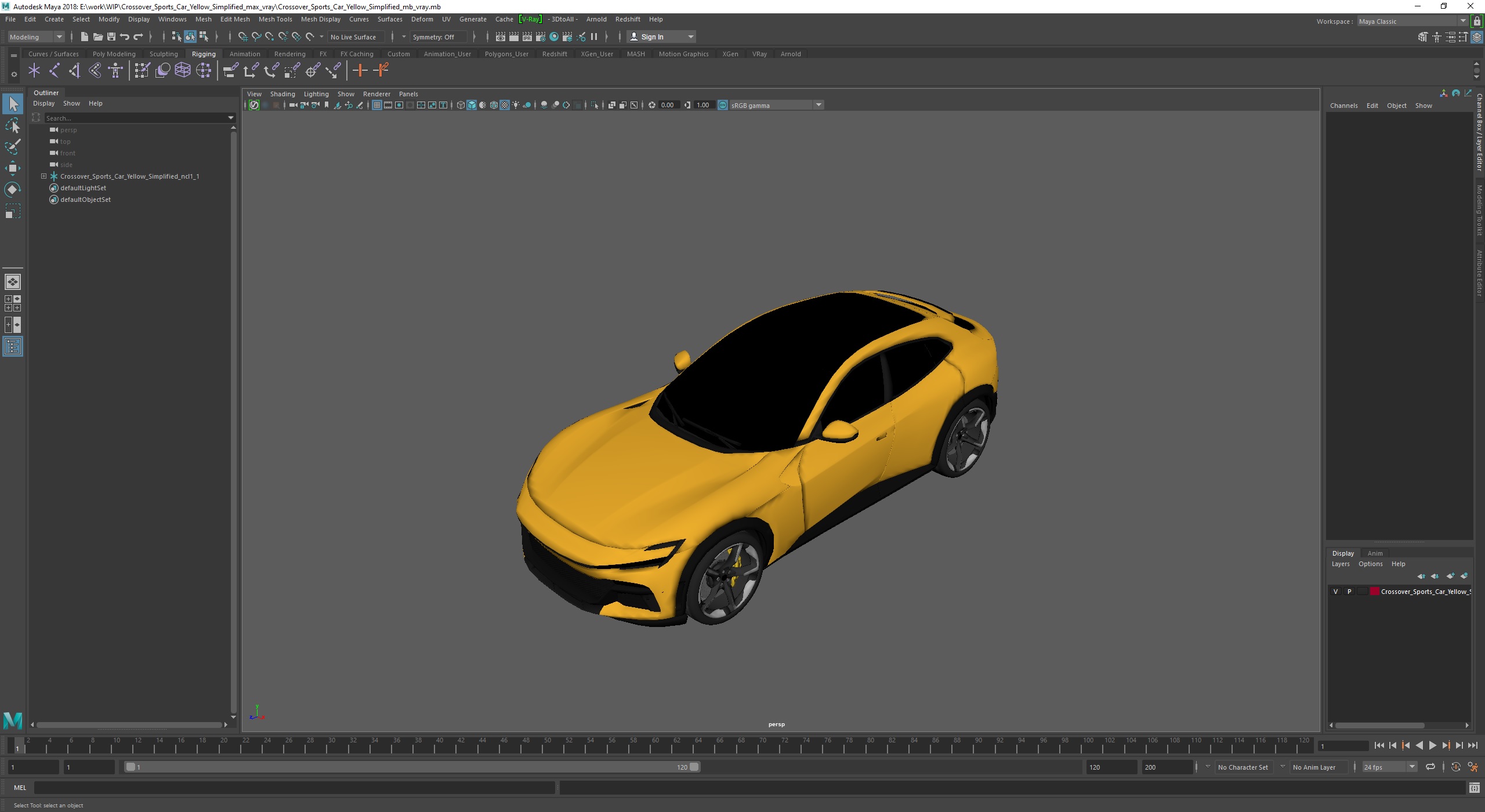Click the play forwards button

1432,746
